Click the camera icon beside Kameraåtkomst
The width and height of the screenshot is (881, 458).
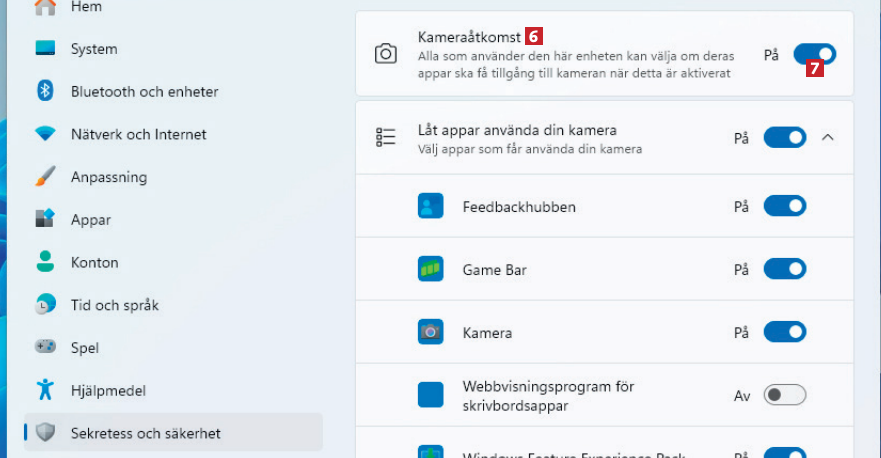tap(386, 54)
